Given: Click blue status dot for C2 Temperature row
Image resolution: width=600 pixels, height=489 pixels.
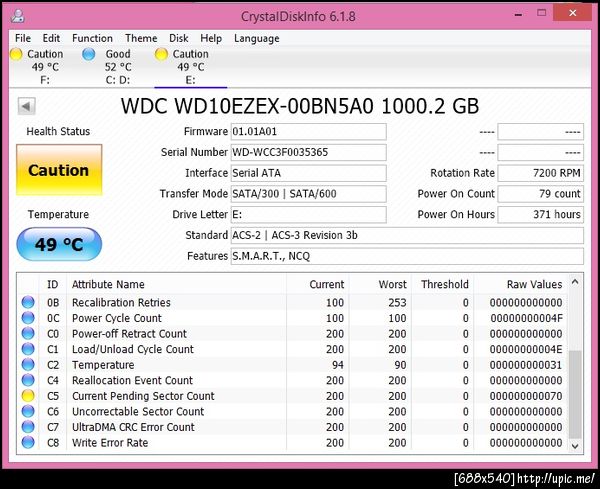Looking at the screenshot, I should (x=28, y=365).
